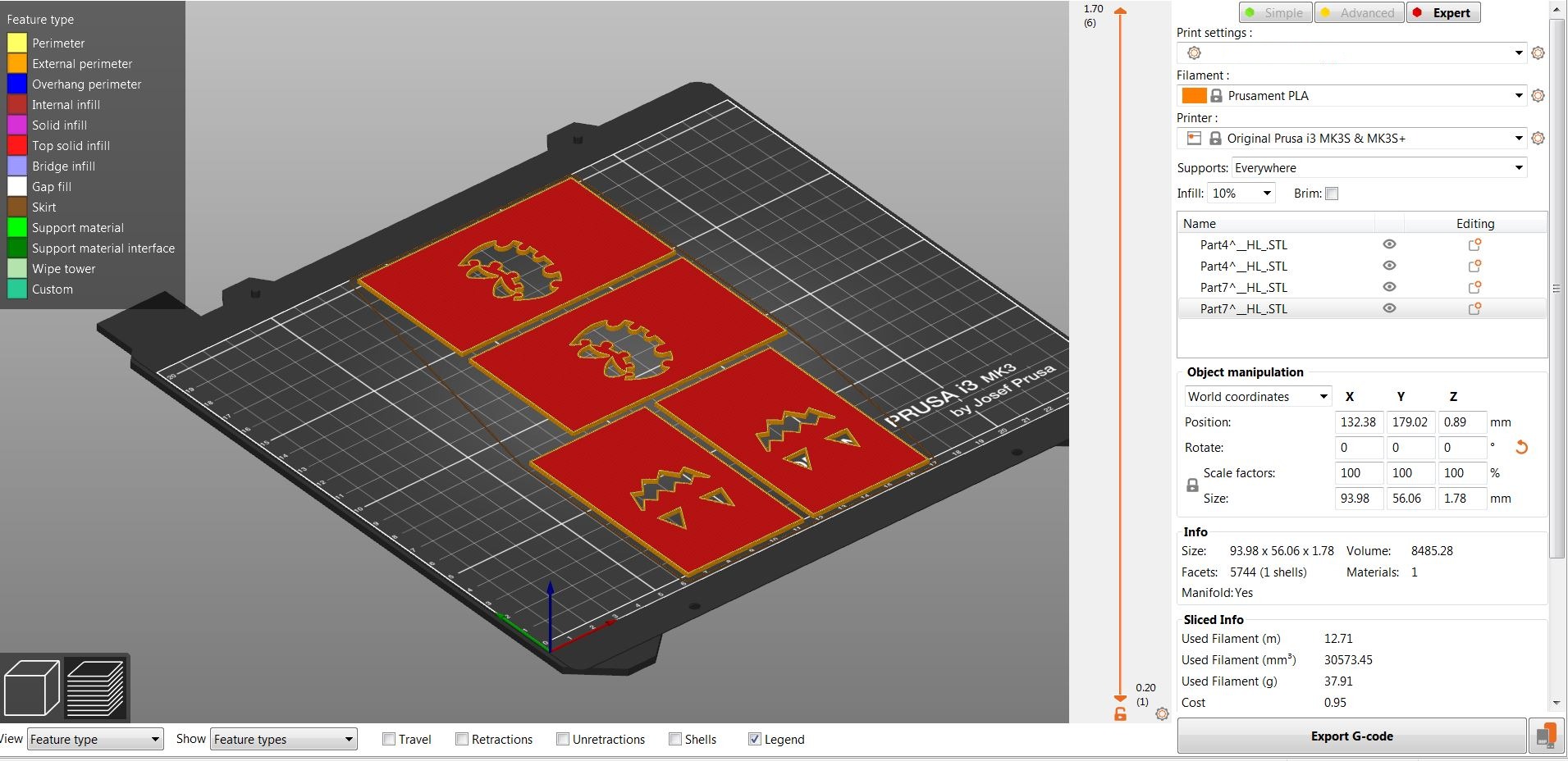
Task: Click the Size X field showing 93.98
Action: point(1359,499)
